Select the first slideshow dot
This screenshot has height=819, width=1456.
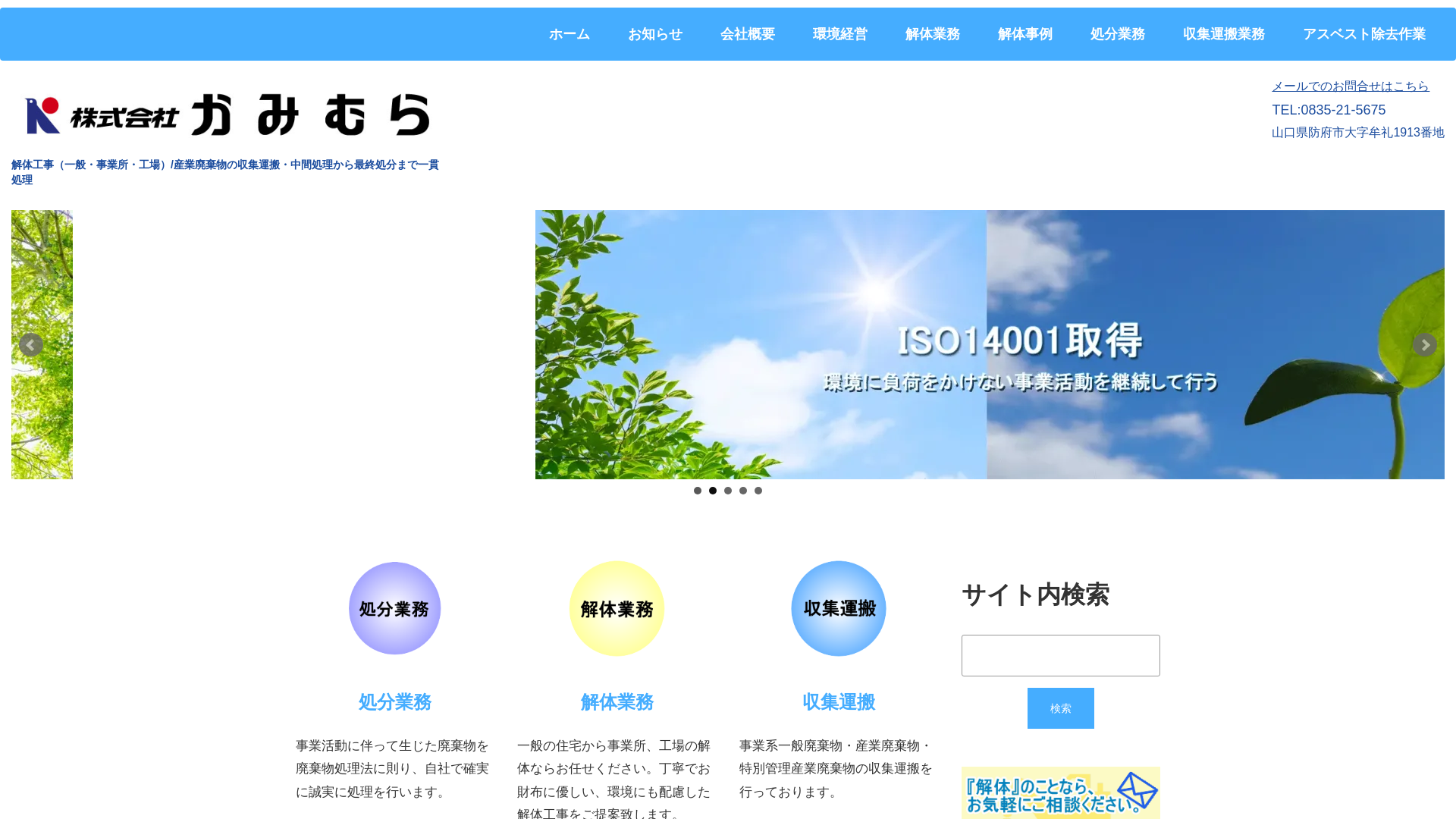[698, 491]
